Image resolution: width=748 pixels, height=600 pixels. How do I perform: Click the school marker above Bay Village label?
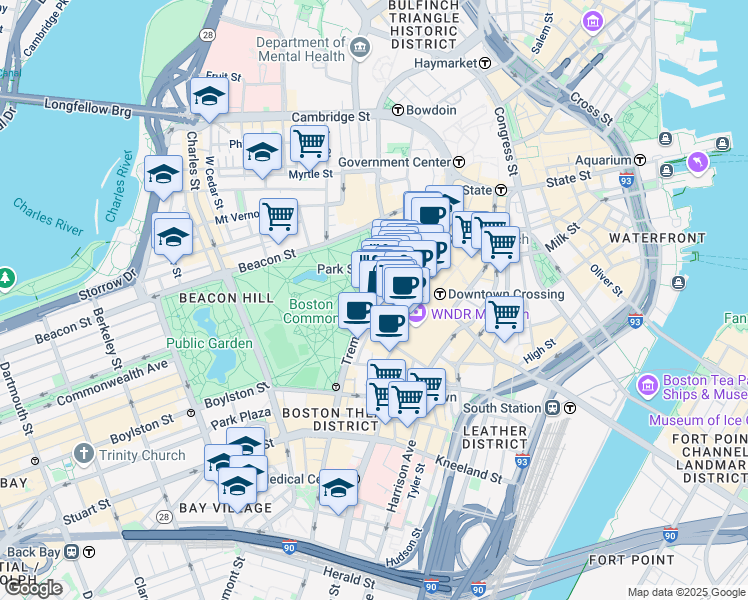[237, 488]
